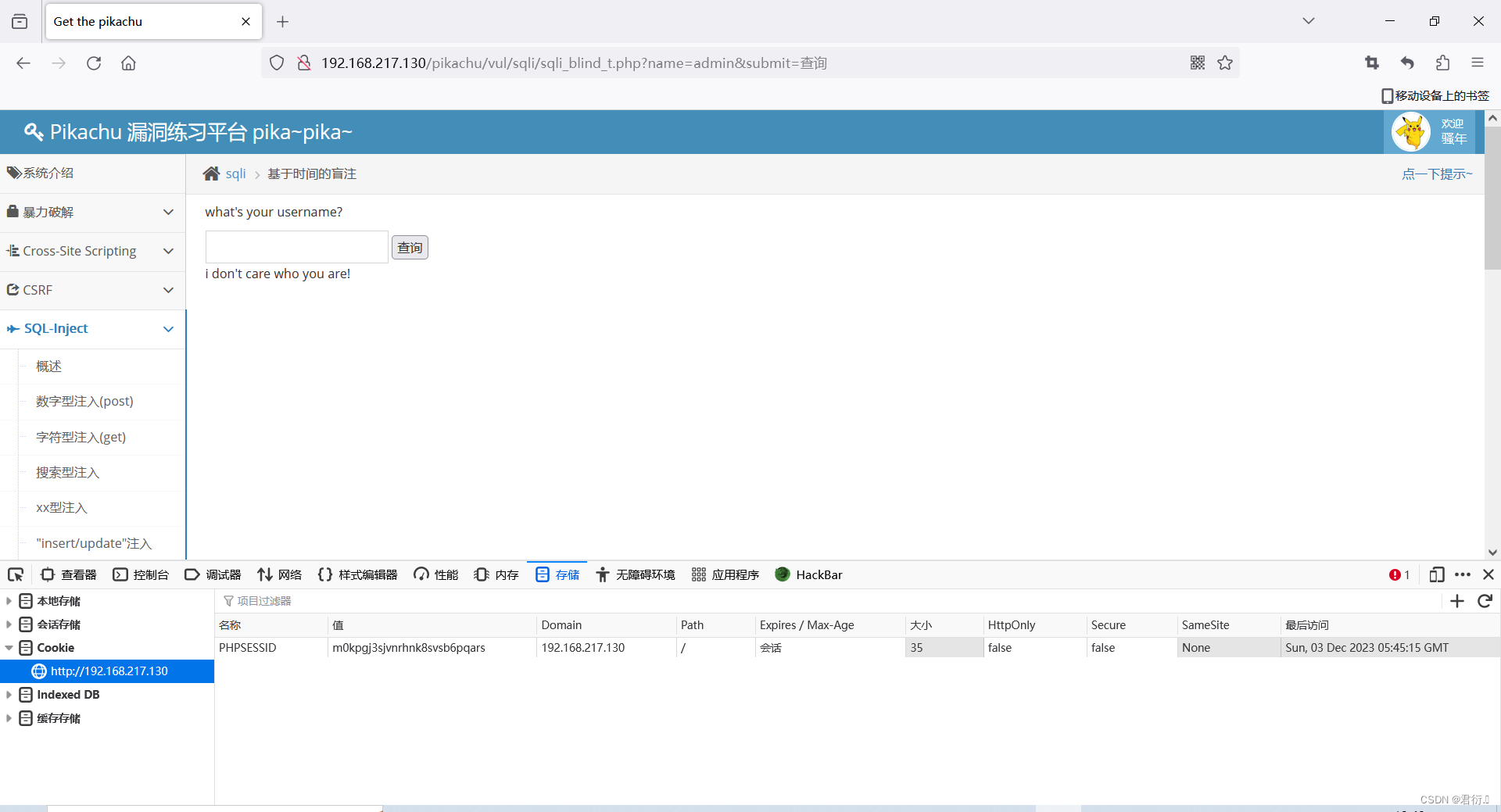Open the recent browsing view icon
1501x812 pixels.
point(20,22)
